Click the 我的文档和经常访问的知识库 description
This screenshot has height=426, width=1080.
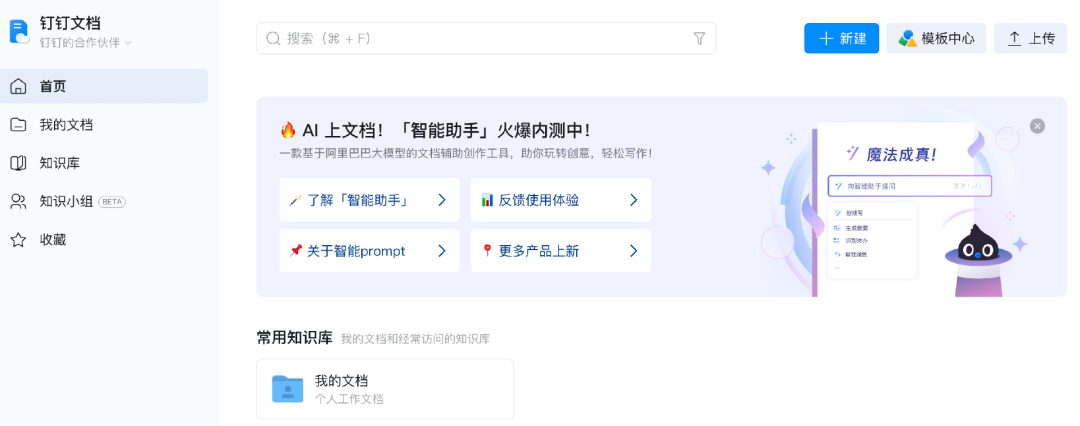(415, 339)
